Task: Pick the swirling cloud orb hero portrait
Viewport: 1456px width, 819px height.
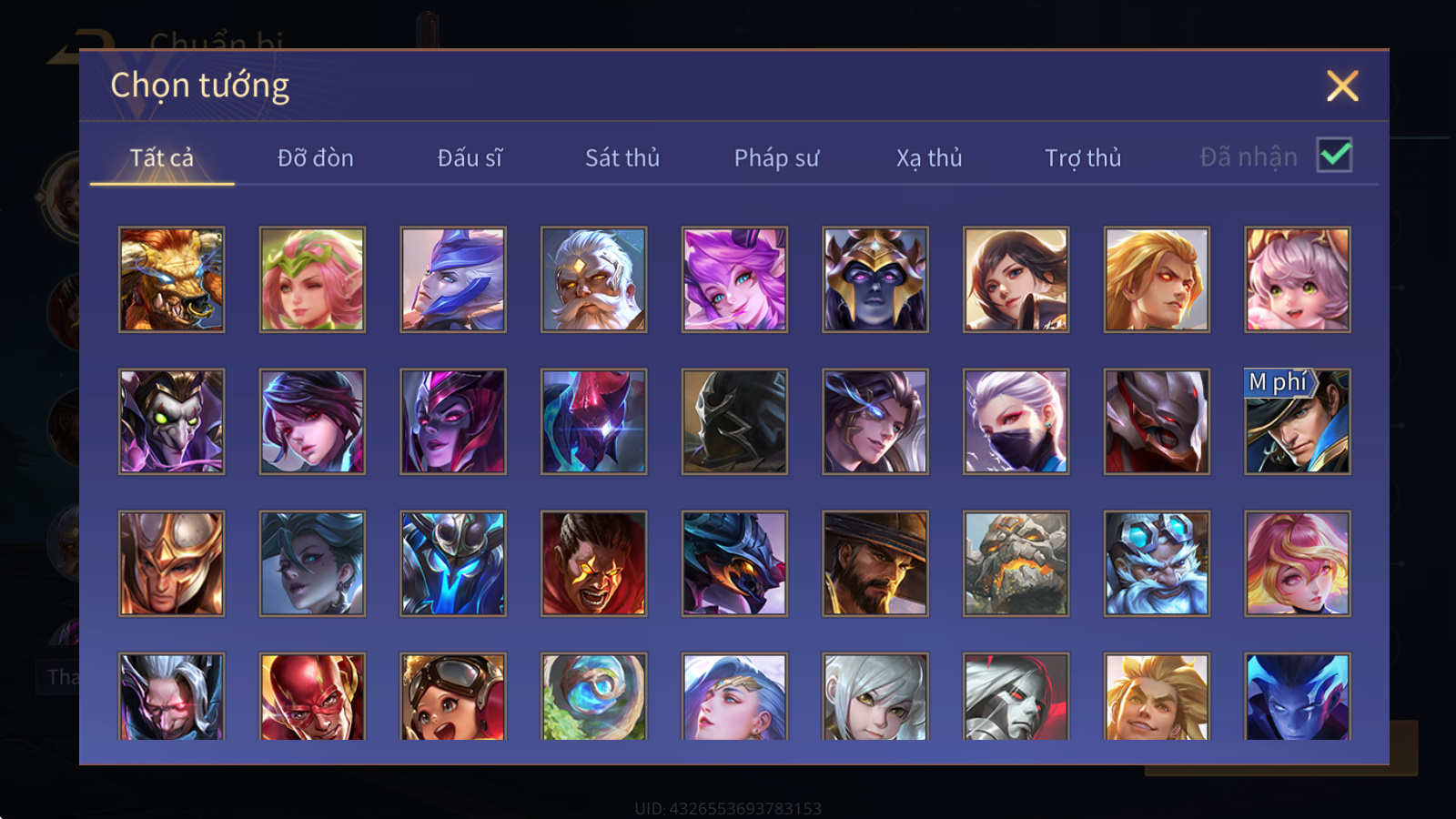Action: pos(593,696)
